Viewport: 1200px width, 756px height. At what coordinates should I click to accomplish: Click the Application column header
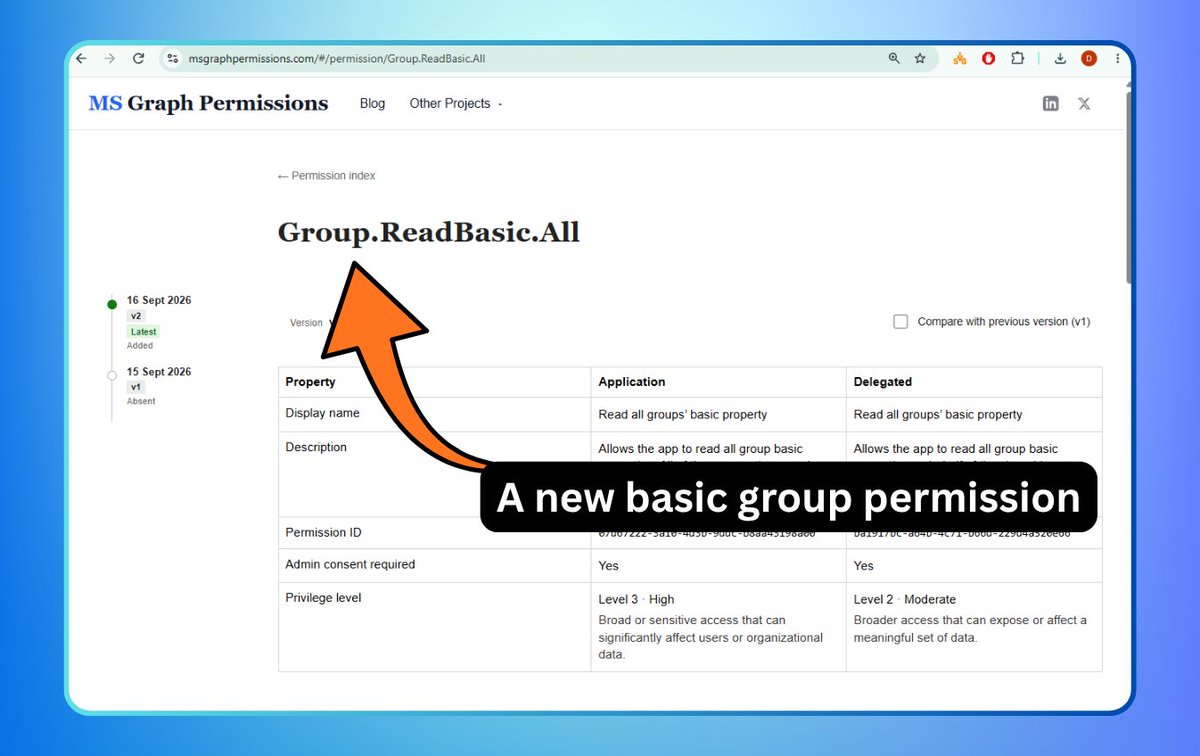tap(632, 382)
